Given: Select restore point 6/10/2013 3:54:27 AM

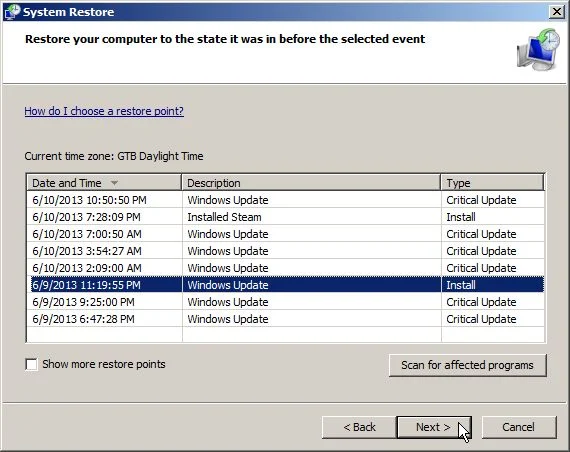Looking at the screenshot, I should point(285,251).
